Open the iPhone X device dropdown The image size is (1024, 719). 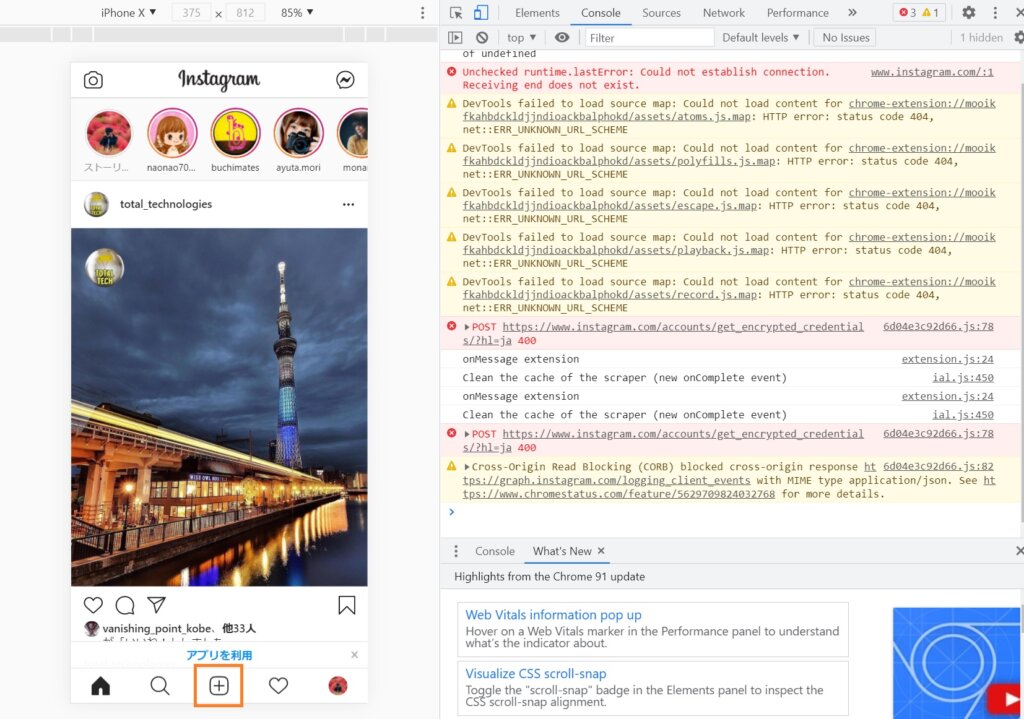pos(129,12)
